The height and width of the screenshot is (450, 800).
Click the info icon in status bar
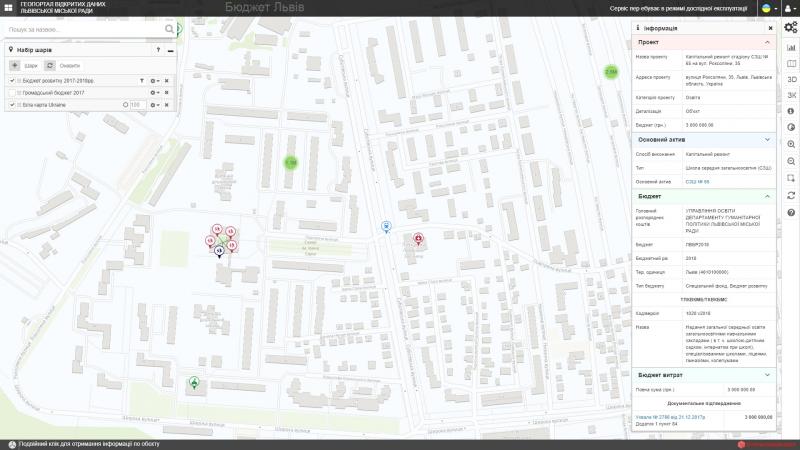coord(12,444)
